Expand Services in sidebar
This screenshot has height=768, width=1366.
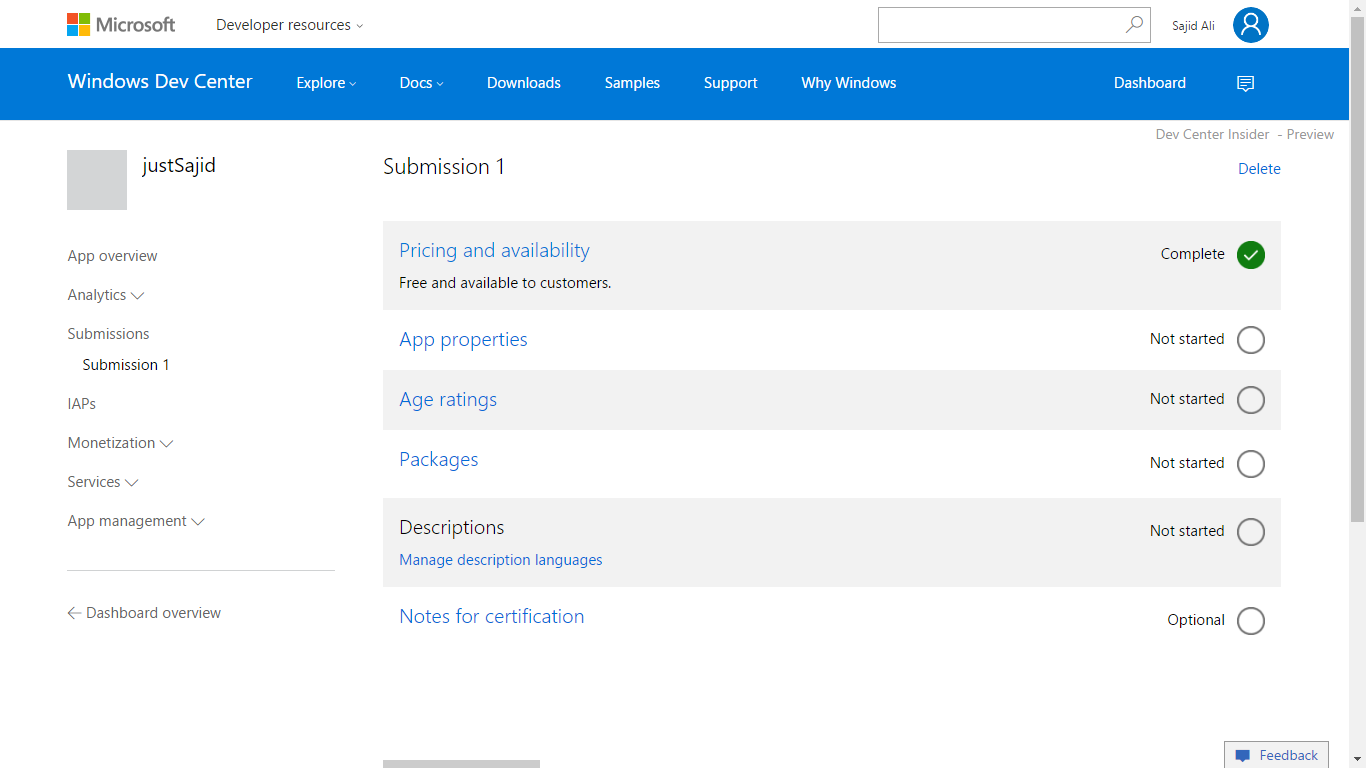(103, 482)
